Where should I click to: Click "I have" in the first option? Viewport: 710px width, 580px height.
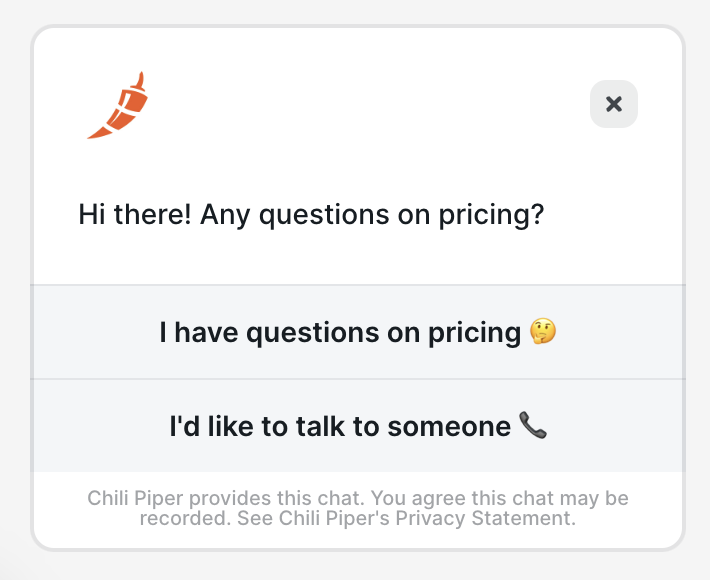(x=195, y=333)
